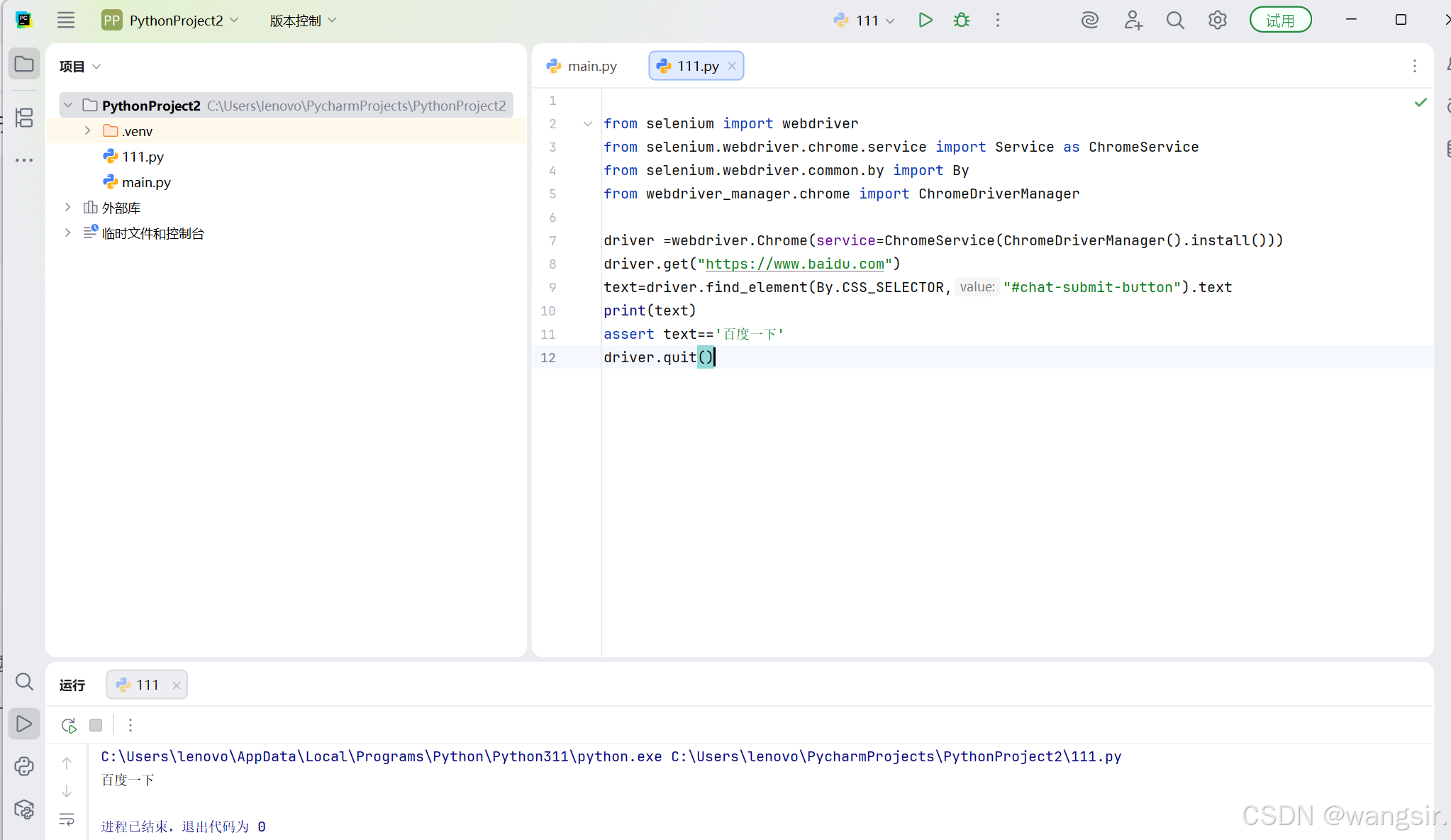This screenshot has height=840, width=1451.
Task: Open the IDE settings gear icon
Action: tap(1218, 20)
